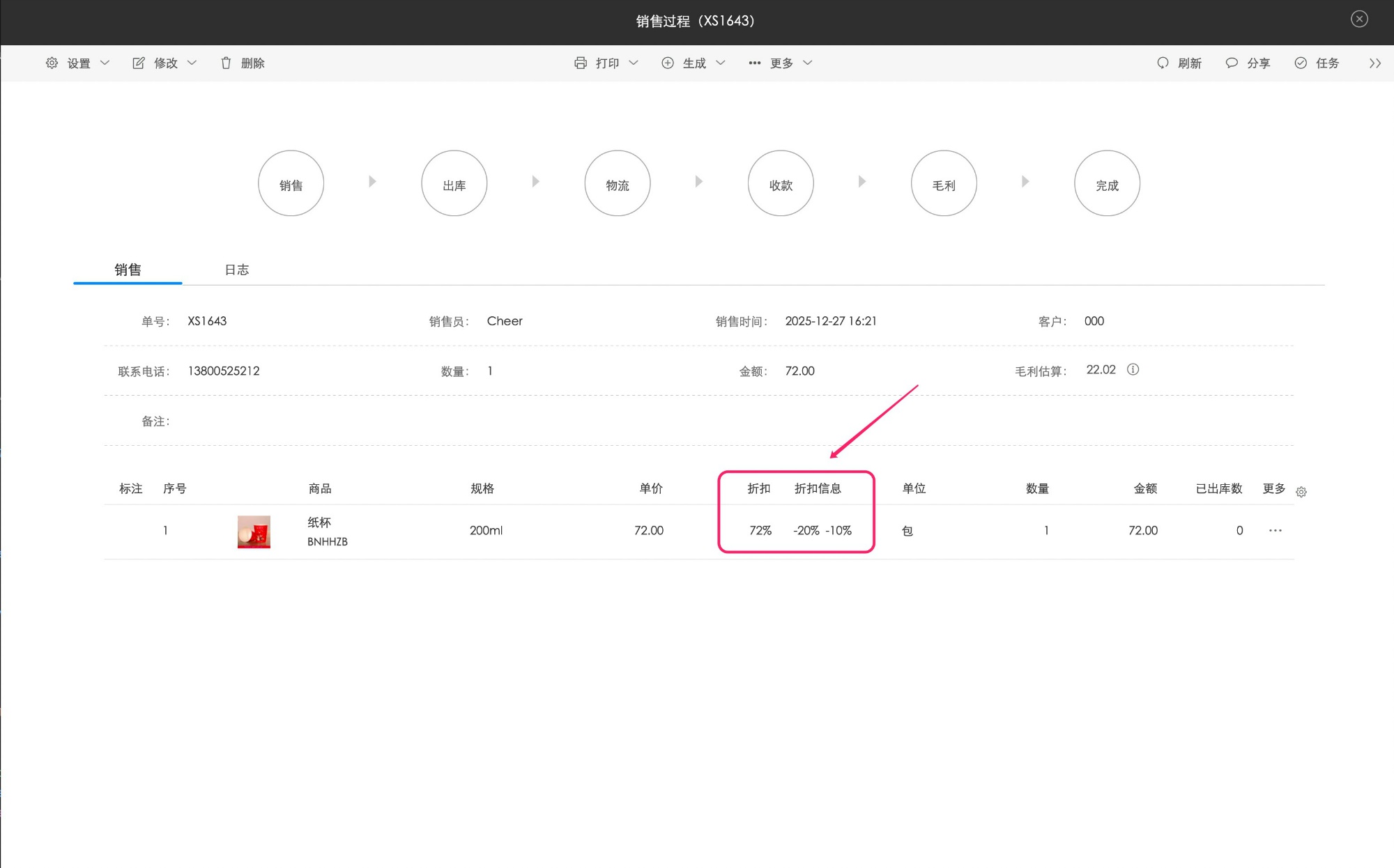Click the 毛利 process step circle

coord(944,184)
